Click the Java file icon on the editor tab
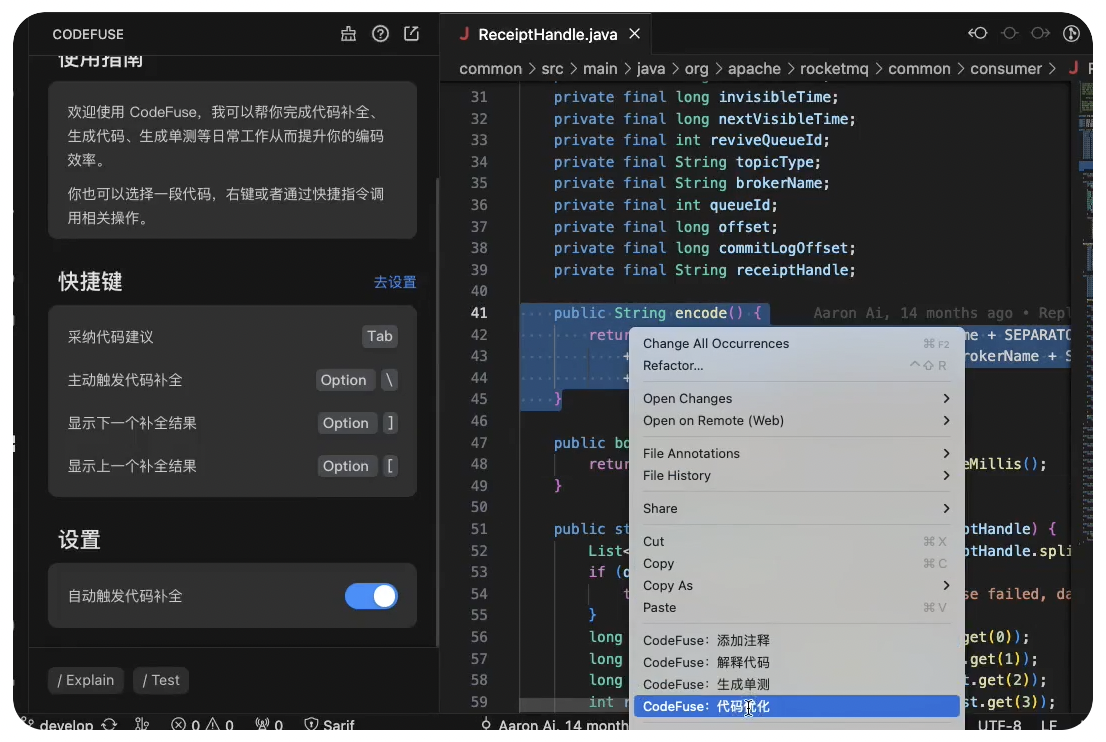The height and width of the screenshot is (742, 1106). (464, 33)
